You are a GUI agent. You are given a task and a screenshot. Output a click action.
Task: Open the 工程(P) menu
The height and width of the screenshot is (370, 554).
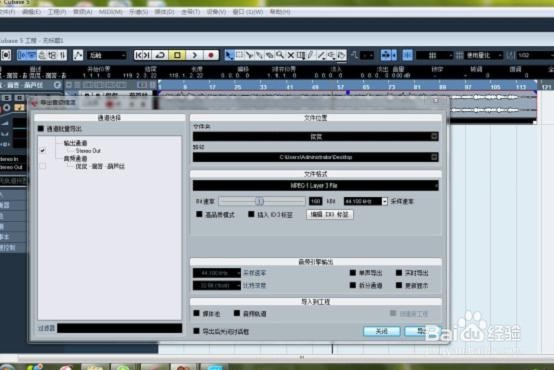coord(57,12)
